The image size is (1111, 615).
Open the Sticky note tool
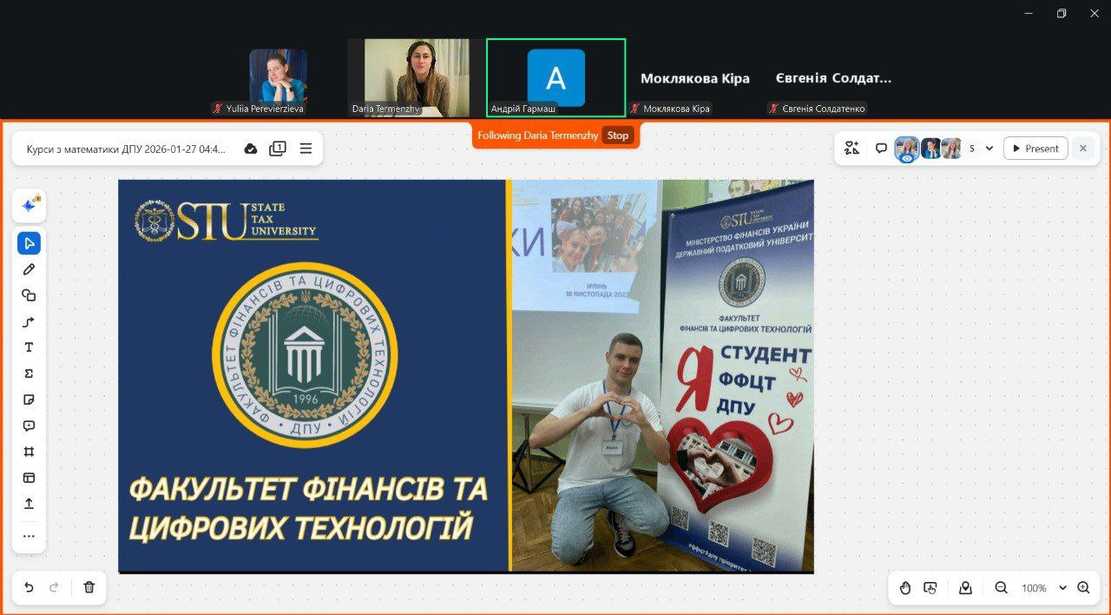[28, 399]
